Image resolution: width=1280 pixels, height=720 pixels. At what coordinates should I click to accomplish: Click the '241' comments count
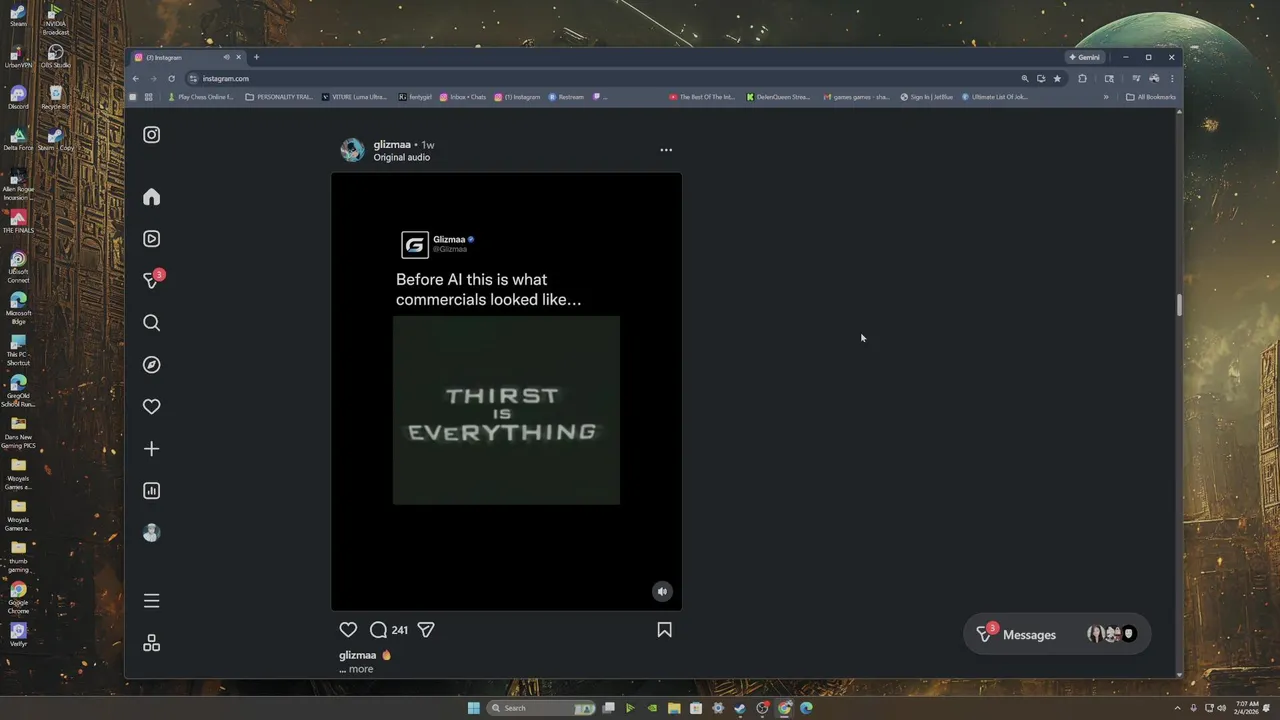[x=400, y=630]
